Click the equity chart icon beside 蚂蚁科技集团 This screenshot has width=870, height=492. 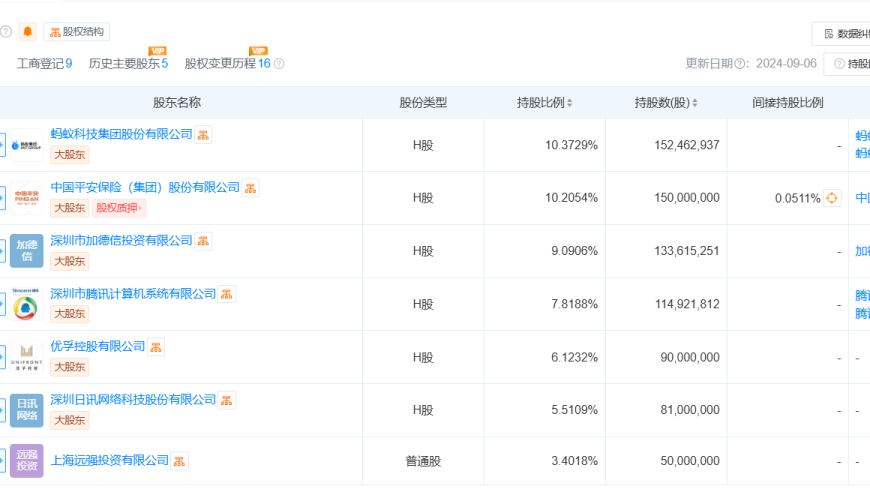click(x=203, y=135)
